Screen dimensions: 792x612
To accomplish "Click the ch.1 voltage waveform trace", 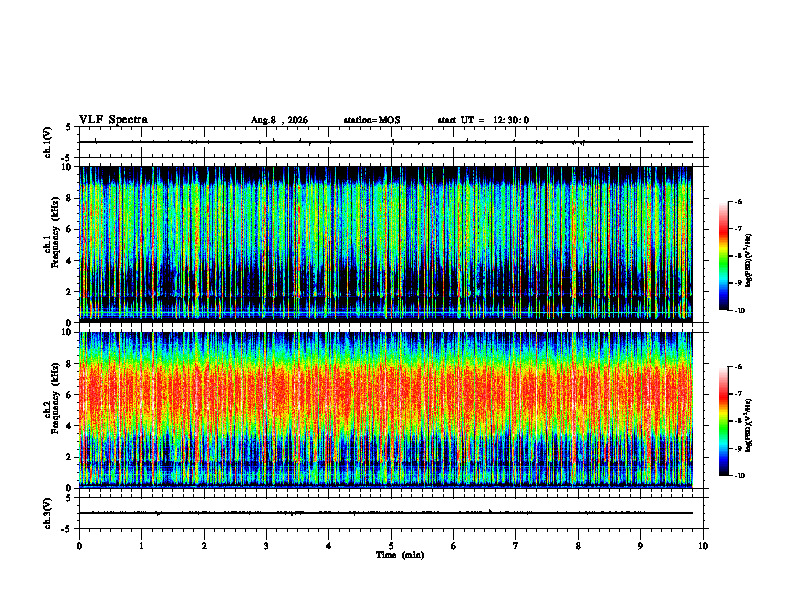I will click(385, 142).
